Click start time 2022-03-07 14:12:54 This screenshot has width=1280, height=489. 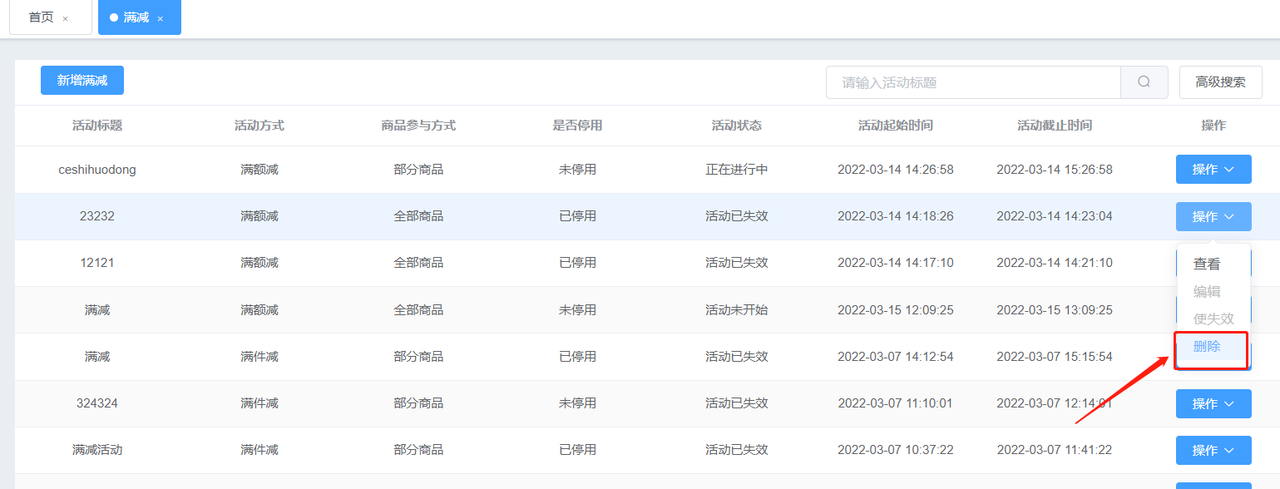click(895, 357)
